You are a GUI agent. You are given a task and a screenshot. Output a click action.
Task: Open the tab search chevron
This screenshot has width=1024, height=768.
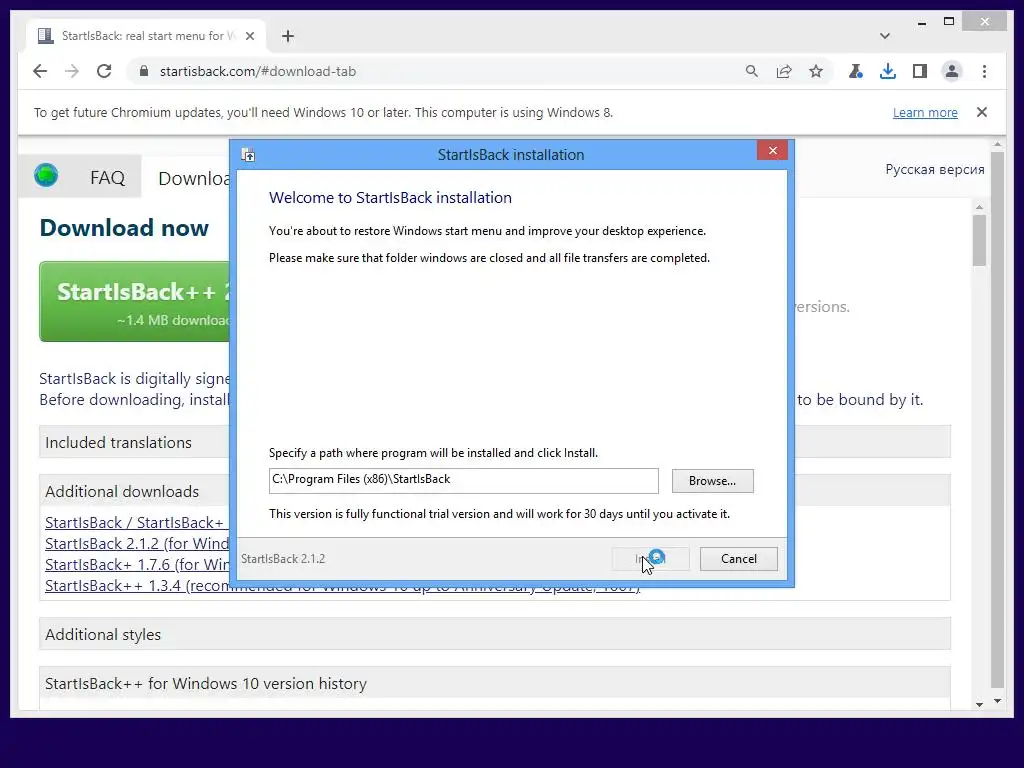884,36
